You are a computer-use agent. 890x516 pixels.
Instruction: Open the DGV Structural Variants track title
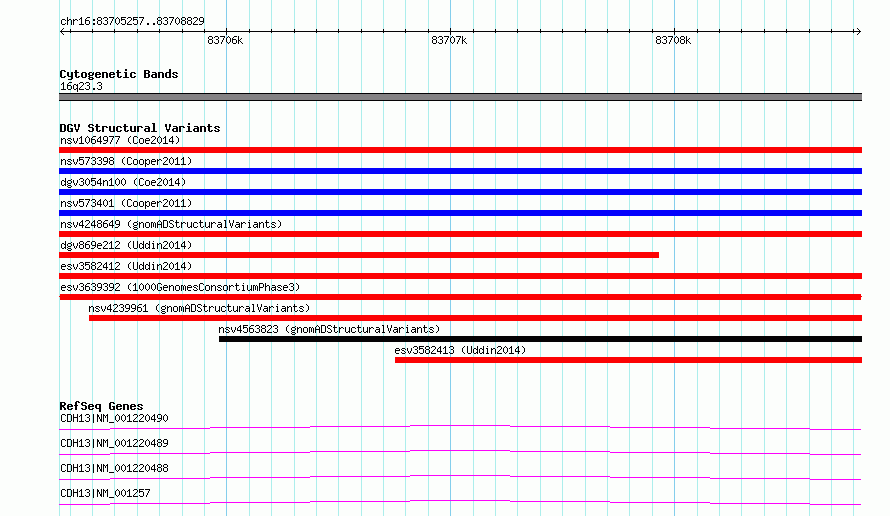(140, 128)
